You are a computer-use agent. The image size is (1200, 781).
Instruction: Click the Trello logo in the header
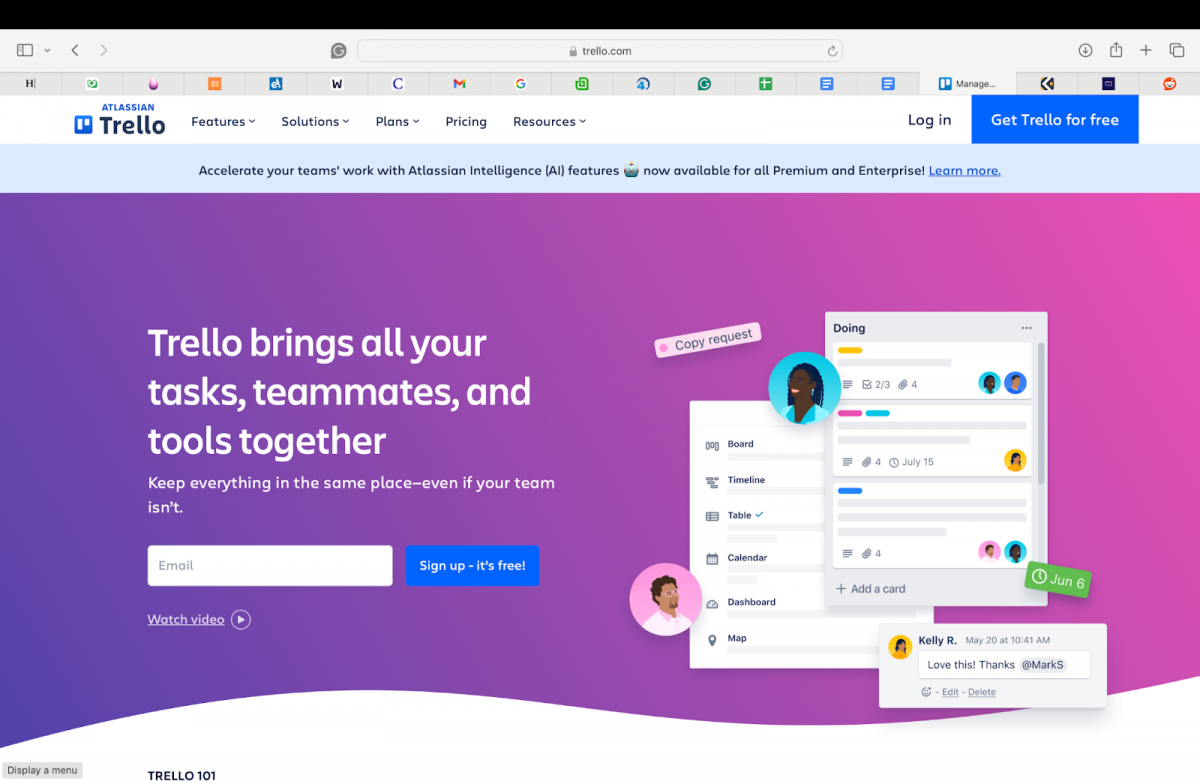click(120, 120)
